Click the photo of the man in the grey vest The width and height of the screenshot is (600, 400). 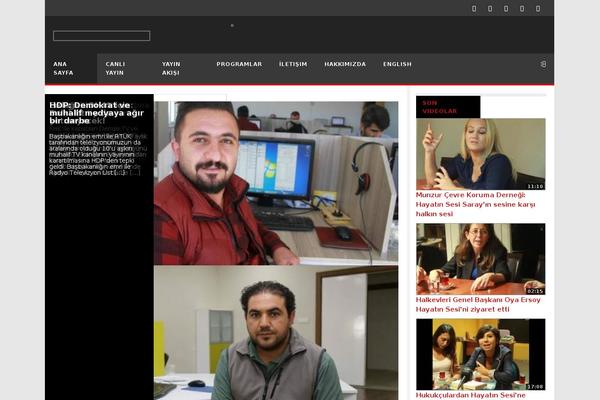pyautogui.click(x=276, y=333)
